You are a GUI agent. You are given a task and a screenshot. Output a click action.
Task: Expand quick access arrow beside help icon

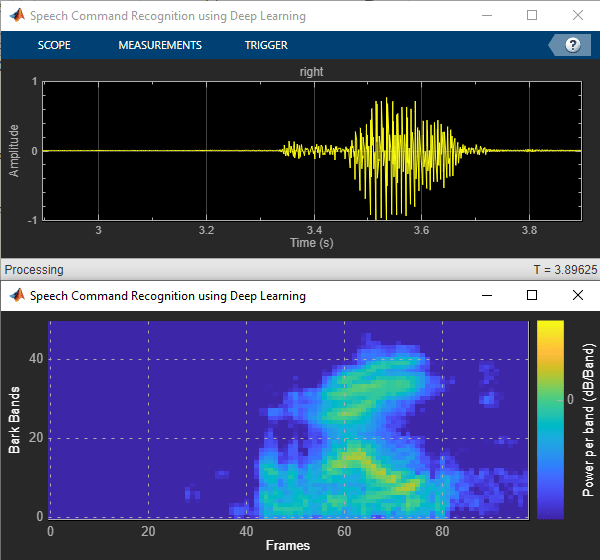point(554,45)
